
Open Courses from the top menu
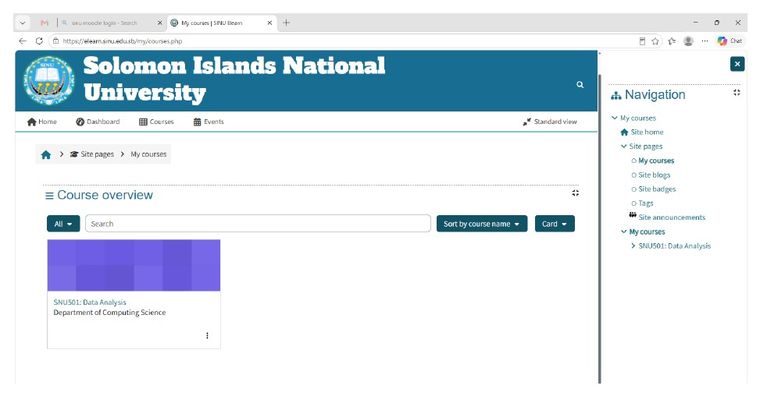coord(157,122)
